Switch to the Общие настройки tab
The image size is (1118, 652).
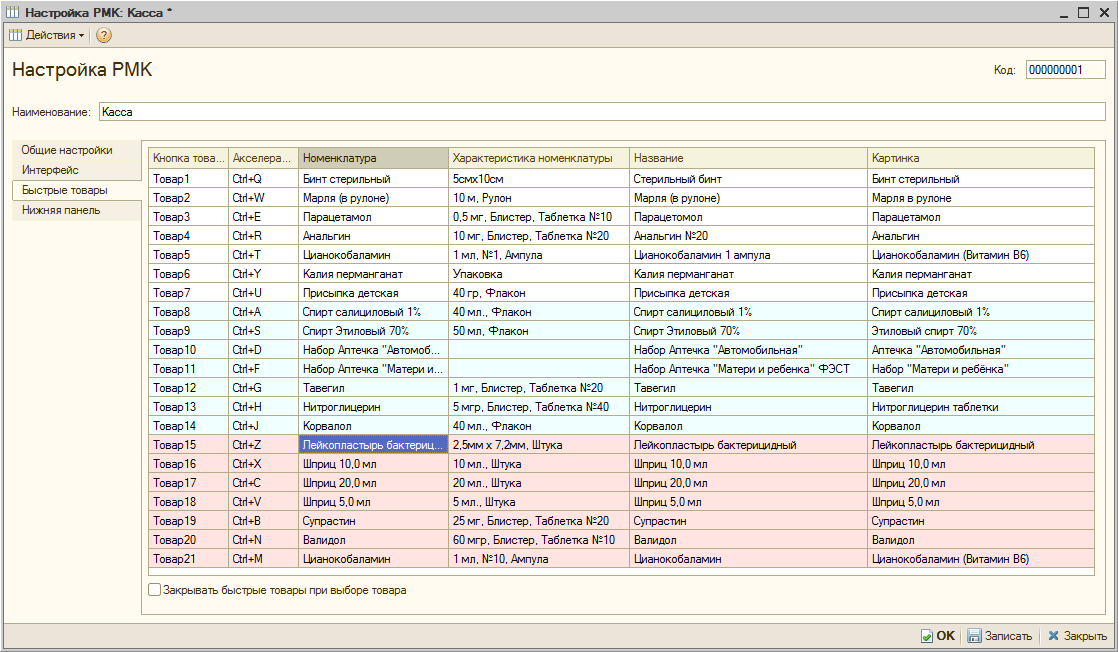[67, 150]
